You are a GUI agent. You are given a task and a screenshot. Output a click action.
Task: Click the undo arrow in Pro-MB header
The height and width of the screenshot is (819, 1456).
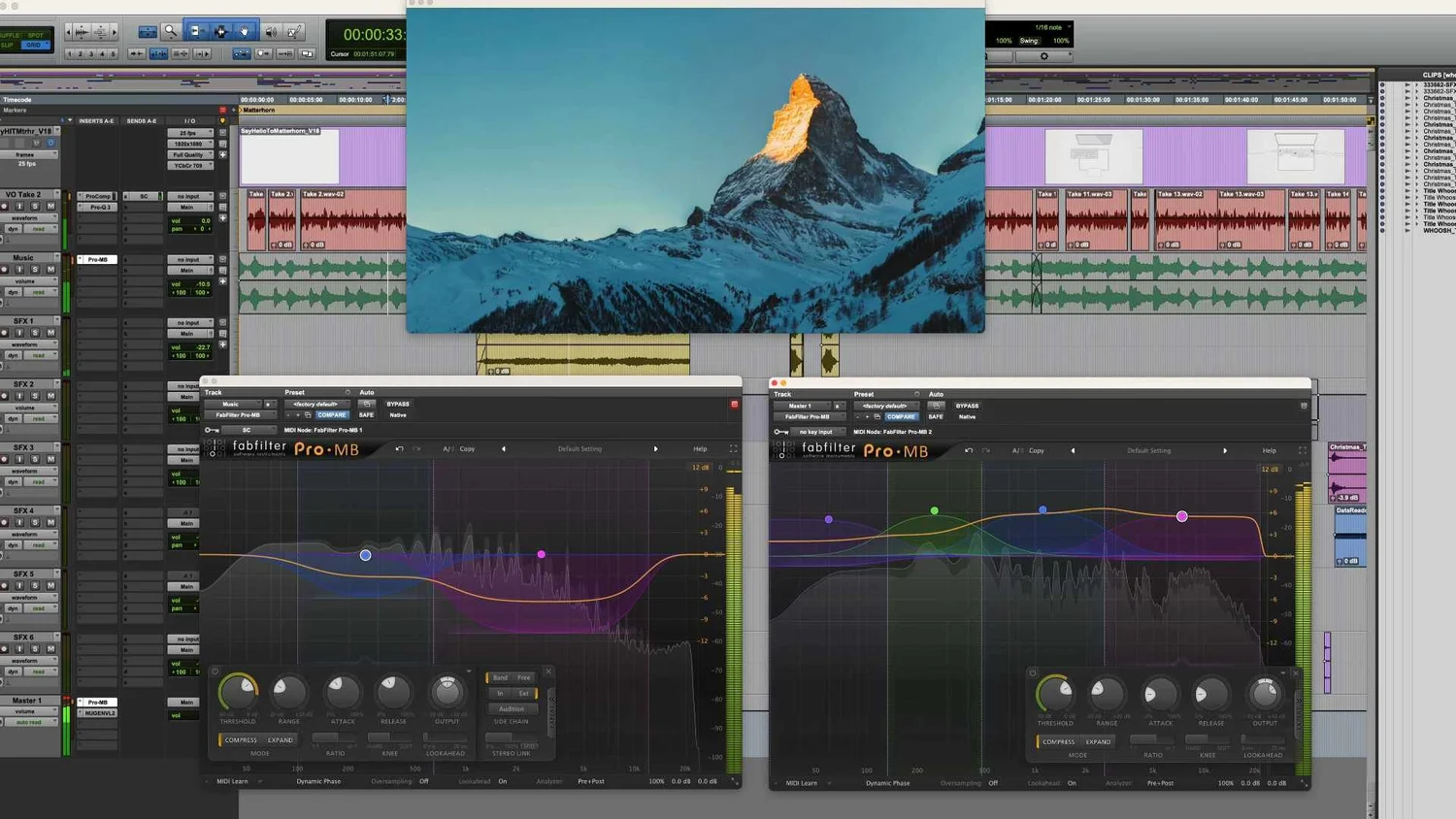click(x=399, y=448)
